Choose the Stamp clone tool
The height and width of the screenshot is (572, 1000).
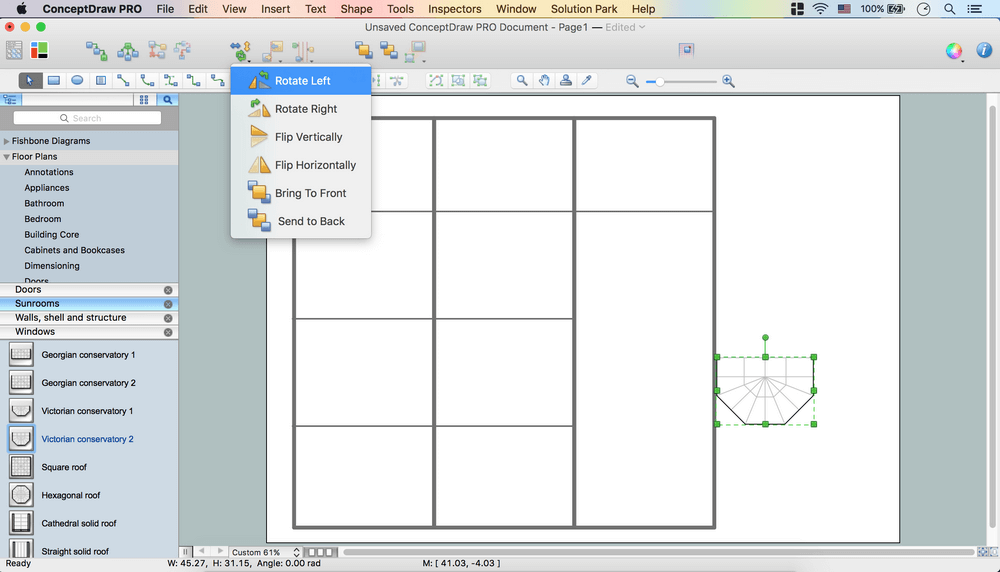[x=566, y=81]
